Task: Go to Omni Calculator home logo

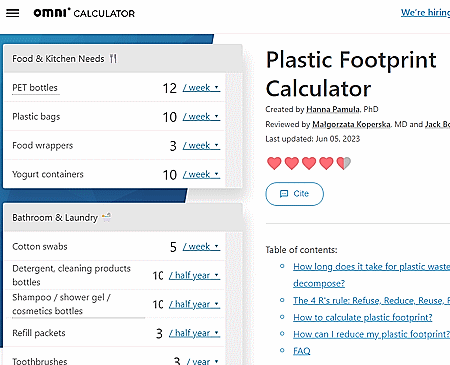Action: point(84,13)
